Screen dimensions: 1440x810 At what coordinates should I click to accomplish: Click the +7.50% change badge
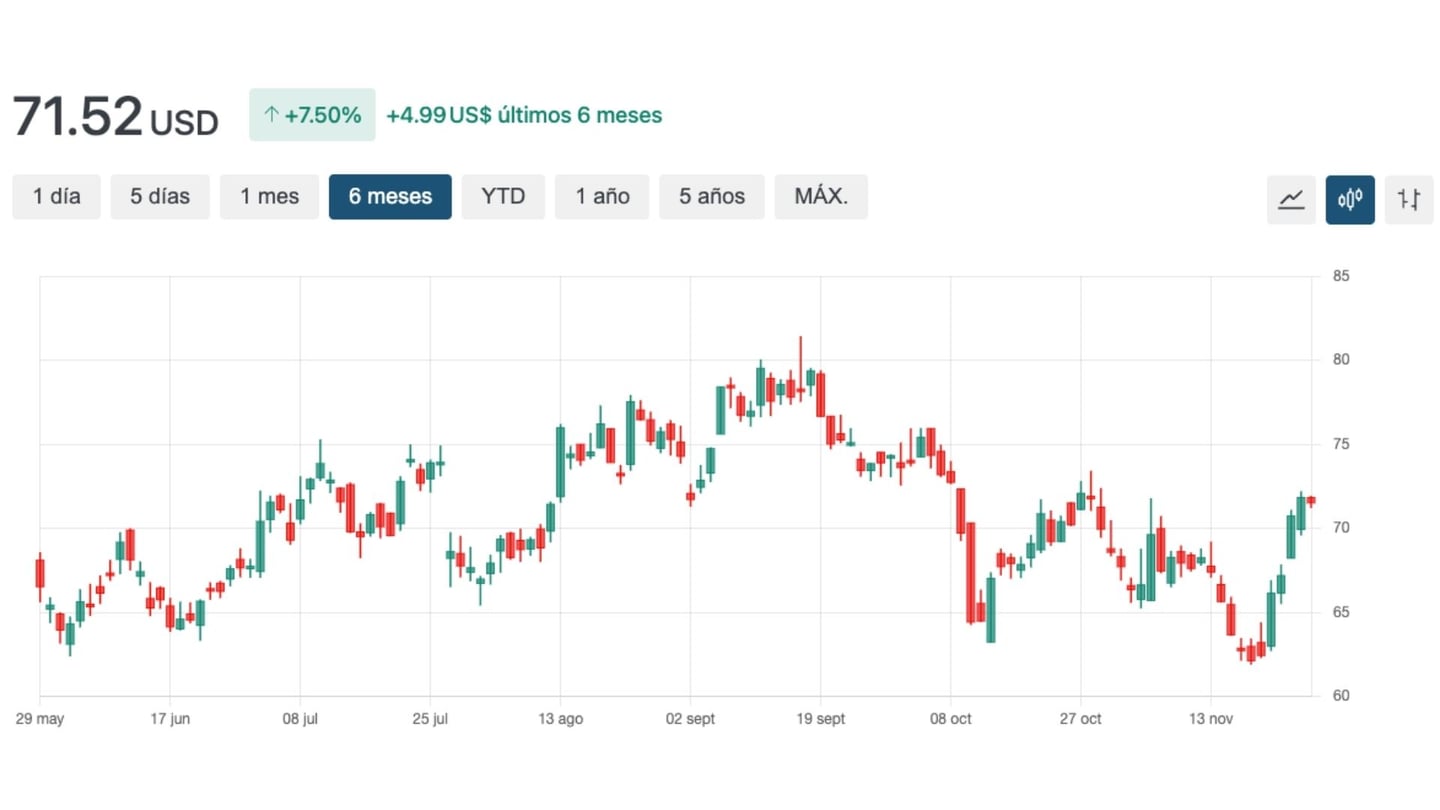[312, 115]
